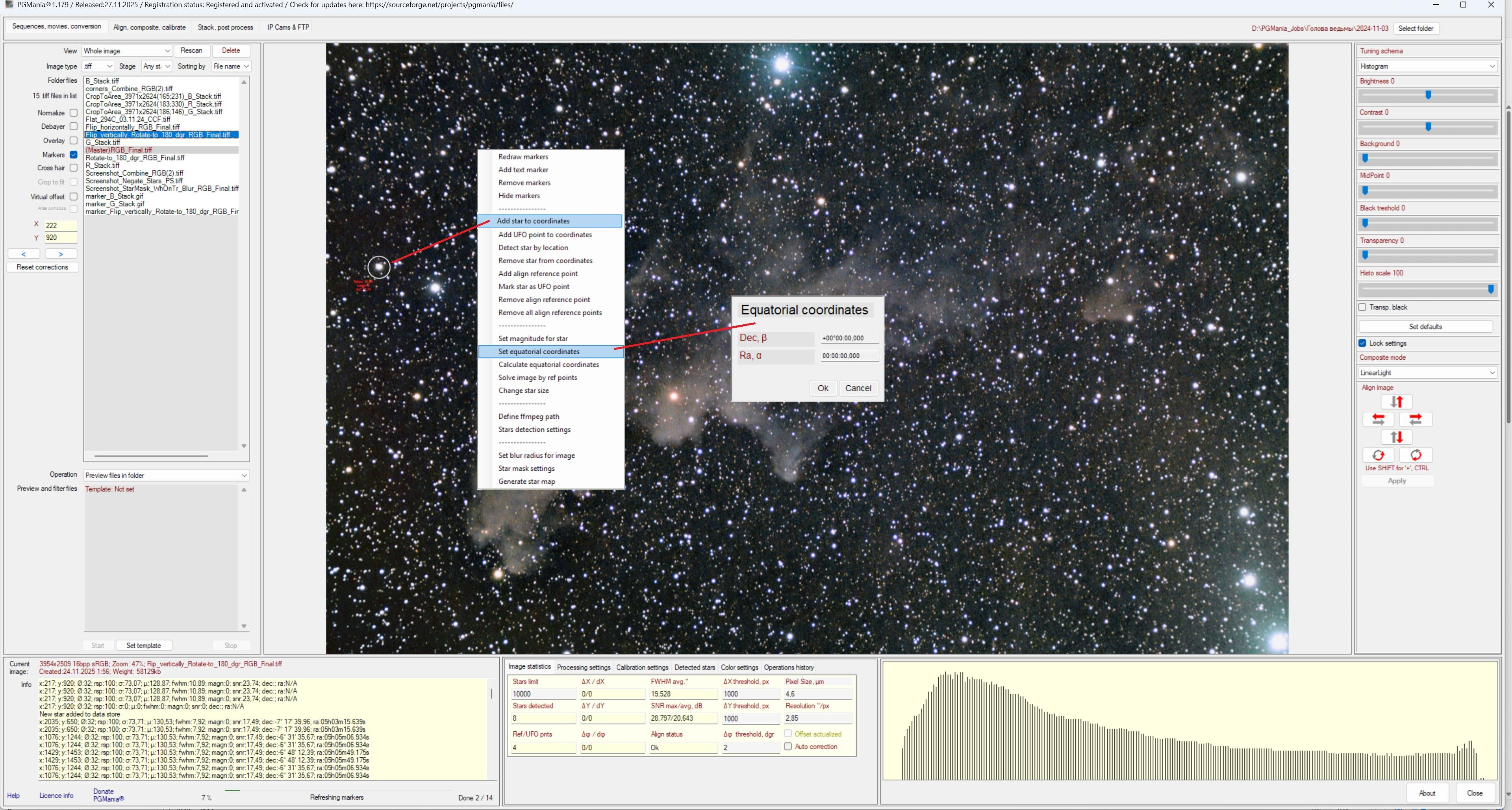Image resolution: width=1512 pixels, height=810 pixels.
Task: Click the shift image left align arrow
Action: click(x=1378, y=420)
